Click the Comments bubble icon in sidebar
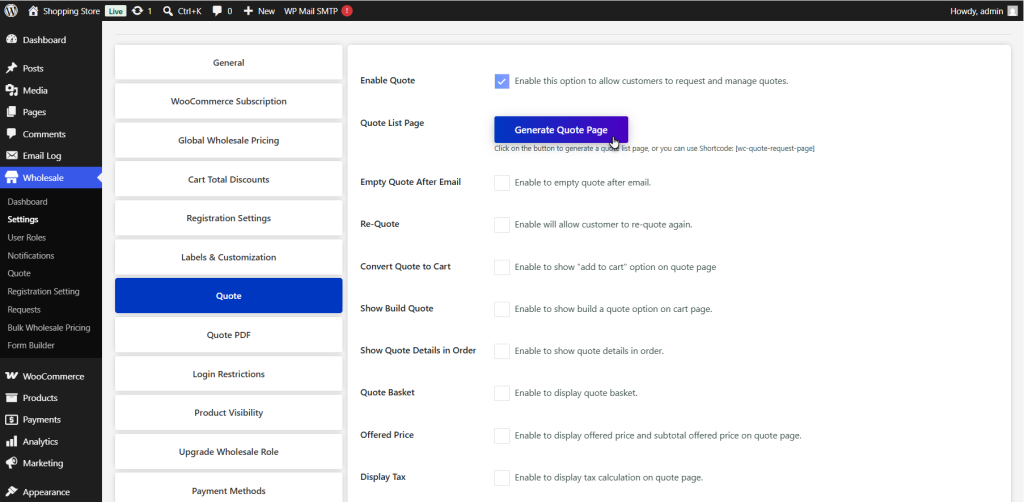 [x=11, y=134]
